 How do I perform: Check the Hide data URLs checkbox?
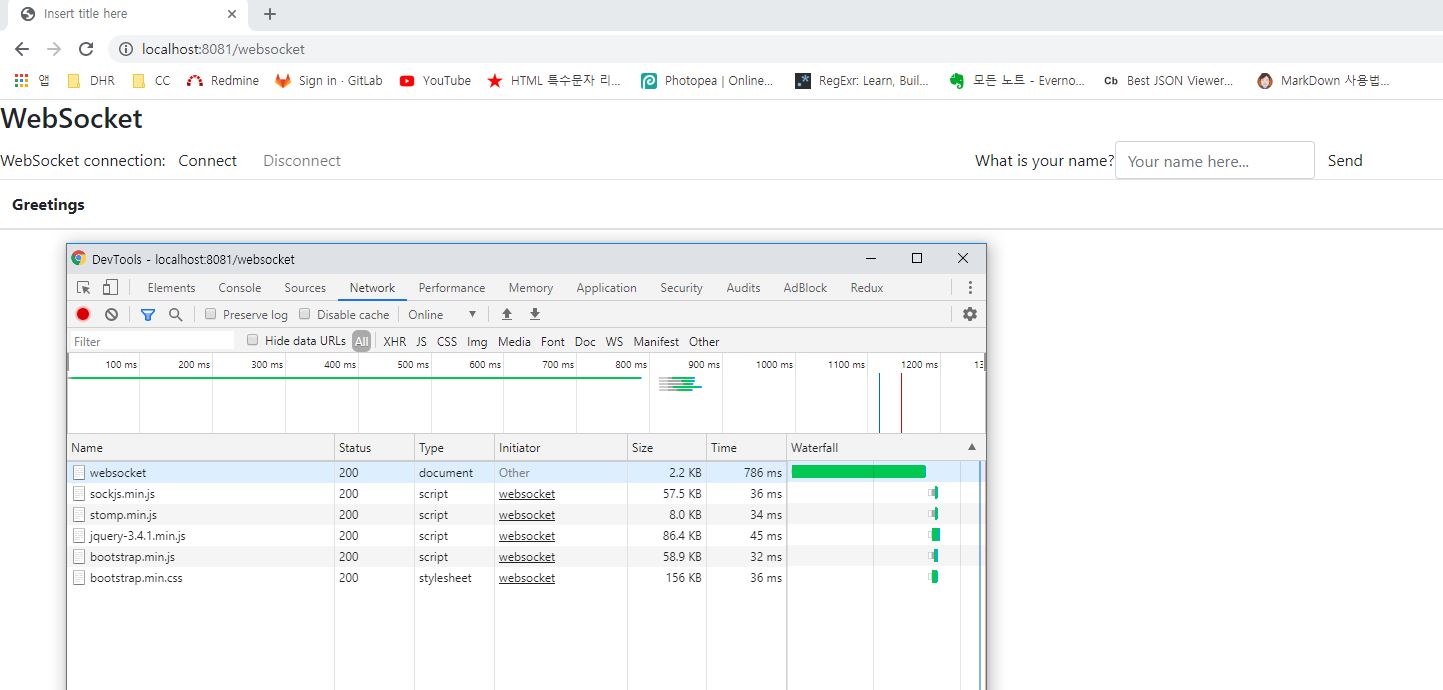click(x=253, y=340)
